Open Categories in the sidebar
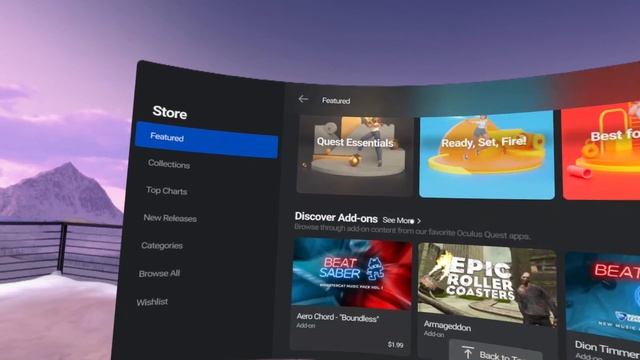Screen dimensions: 640x360 pos(162,245)
